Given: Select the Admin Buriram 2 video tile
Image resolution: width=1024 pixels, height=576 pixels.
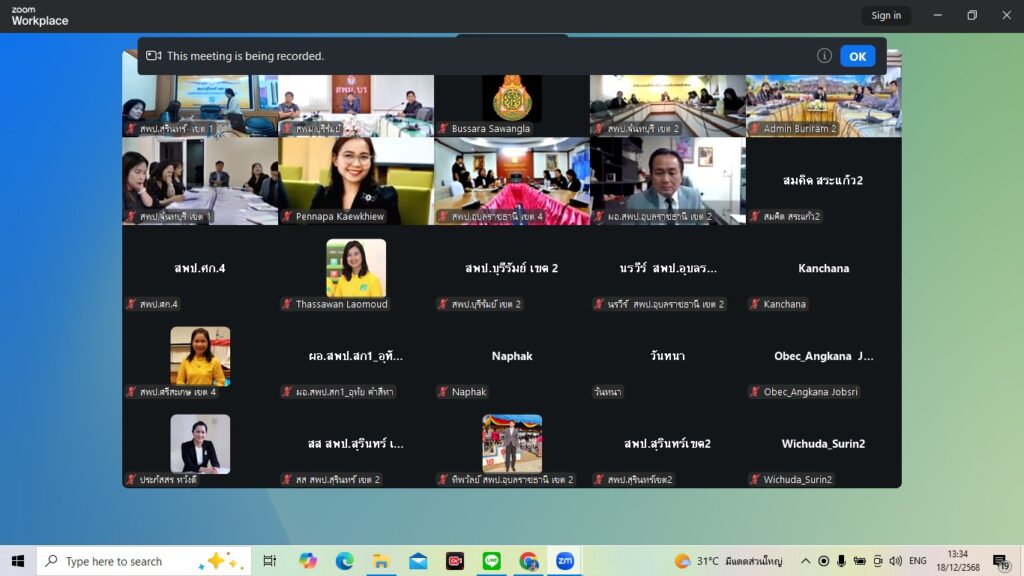Looking at the screenshot, I should point(823,105).
